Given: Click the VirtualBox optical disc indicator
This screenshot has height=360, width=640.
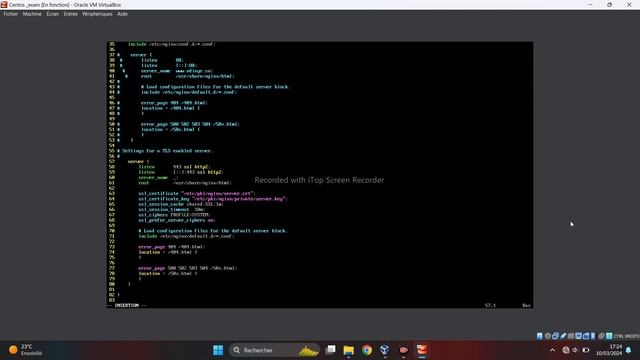Looking at the screenshot, I should click(x=547, y=336).
